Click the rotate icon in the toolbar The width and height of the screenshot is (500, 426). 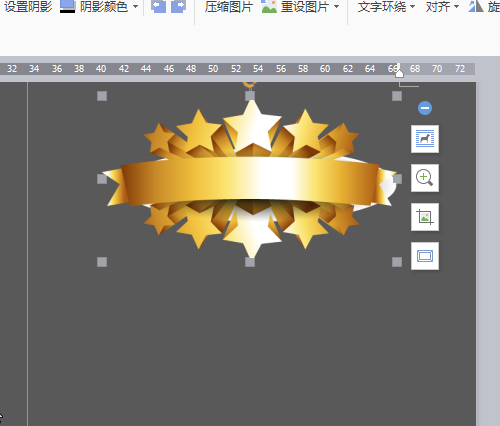click(476, 6)
